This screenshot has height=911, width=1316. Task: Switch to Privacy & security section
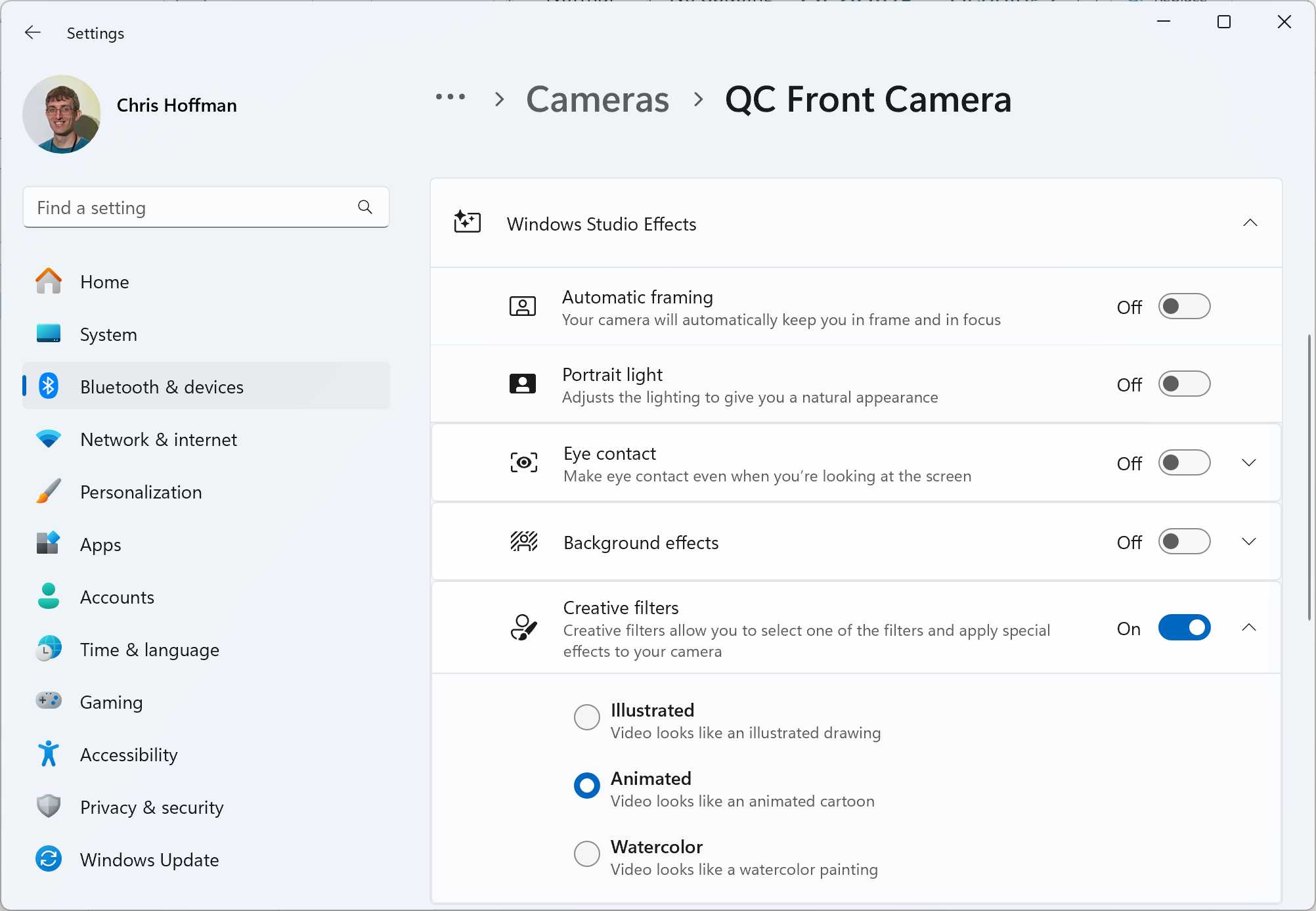[x=151, y=807]
